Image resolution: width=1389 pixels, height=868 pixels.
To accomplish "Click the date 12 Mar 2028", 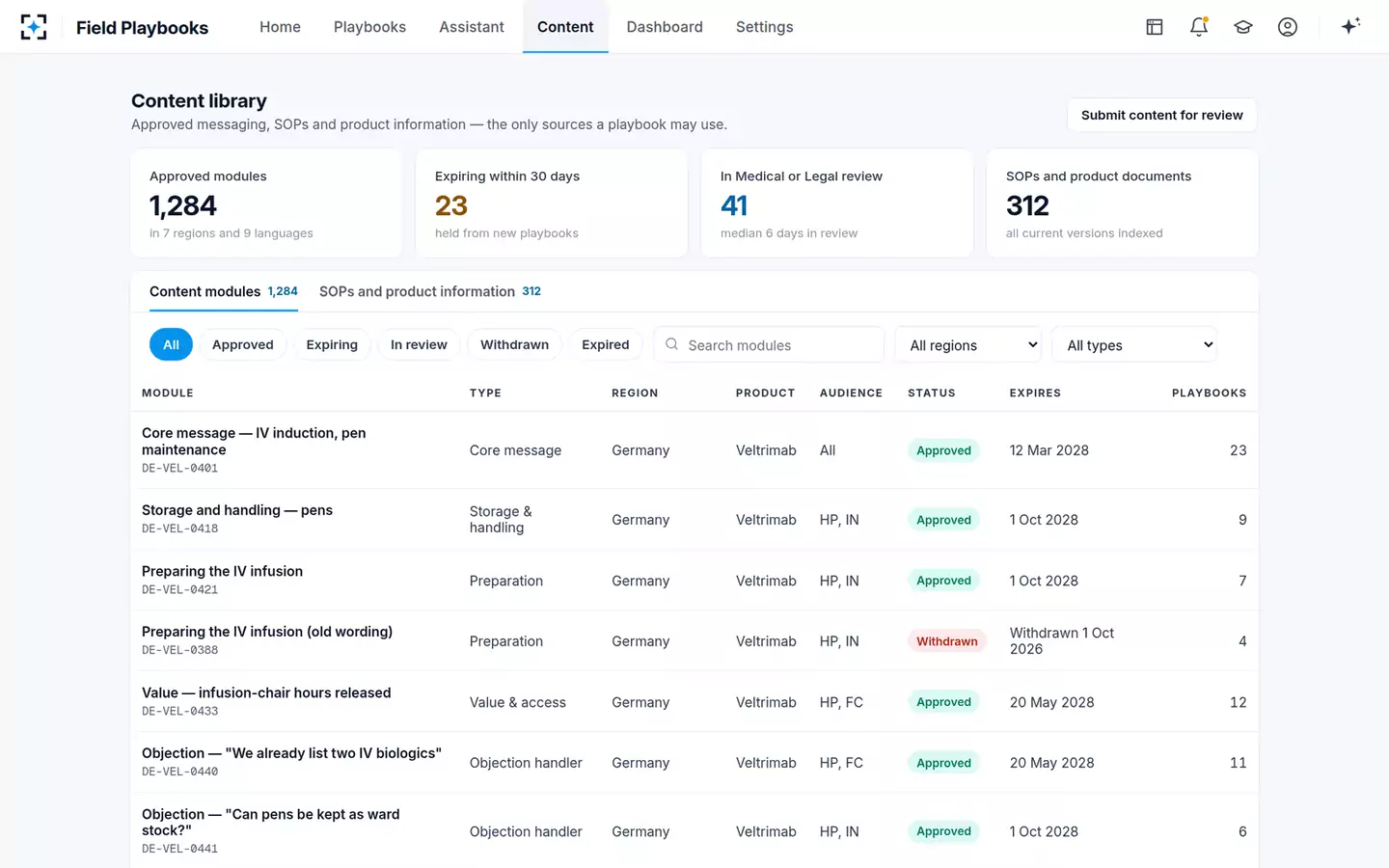I will click(x=1049, y=450).
